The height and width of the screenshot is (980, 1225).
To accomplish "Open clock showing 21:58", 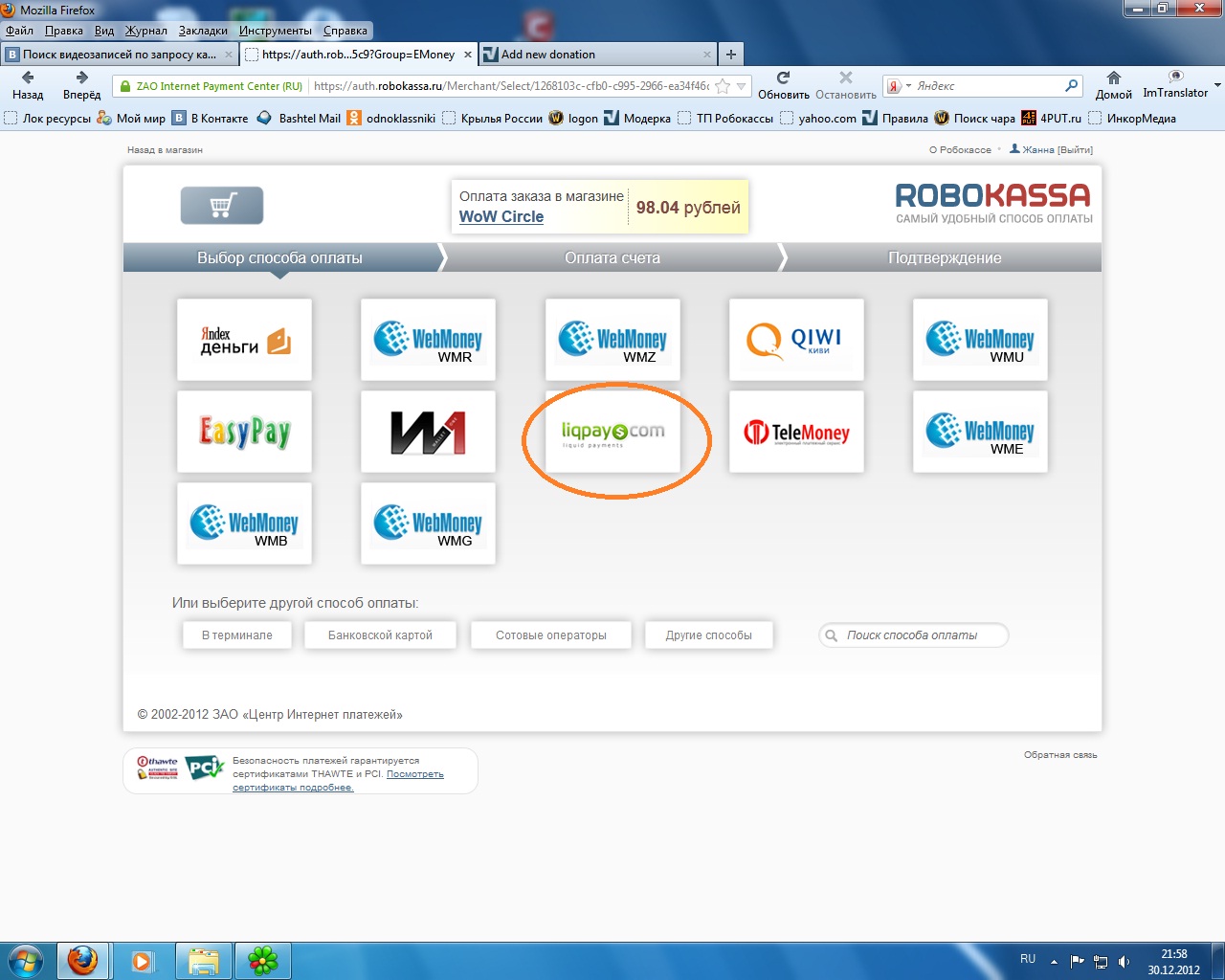I will 1174,962.
